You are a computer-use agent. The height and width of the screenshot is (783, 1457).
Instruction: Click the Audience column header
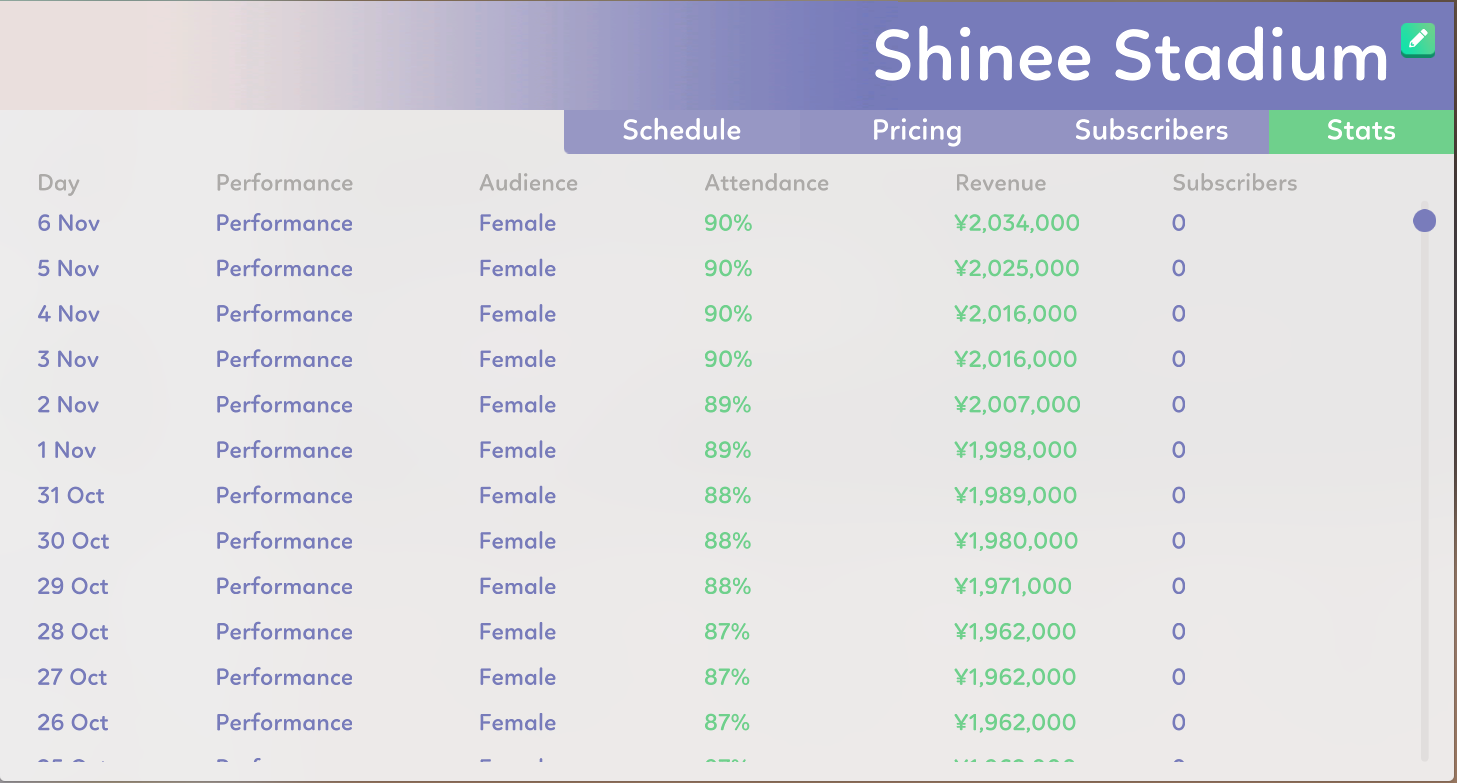point(528,183)
